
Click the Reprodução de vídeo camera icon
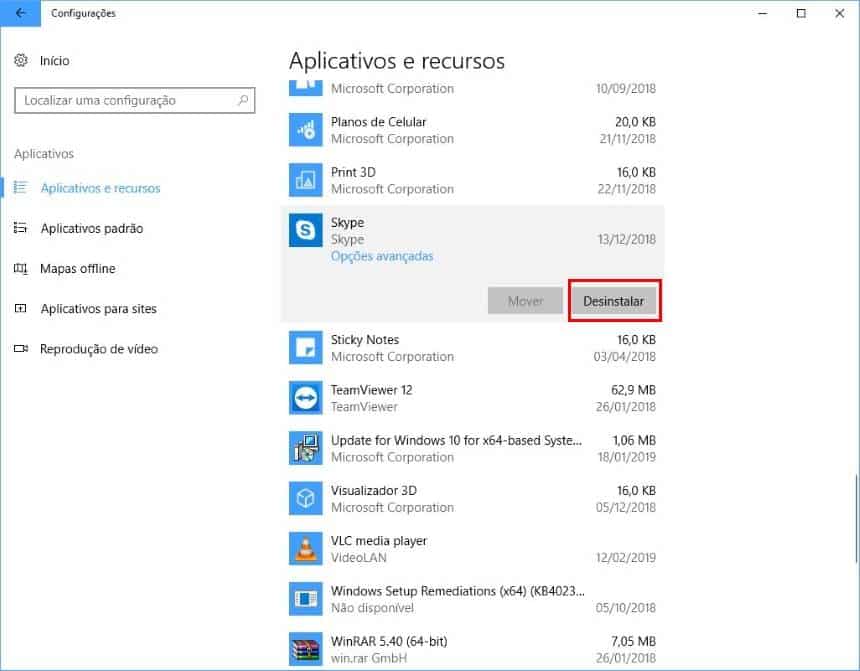pyautogui.click(x=21, y=348)
